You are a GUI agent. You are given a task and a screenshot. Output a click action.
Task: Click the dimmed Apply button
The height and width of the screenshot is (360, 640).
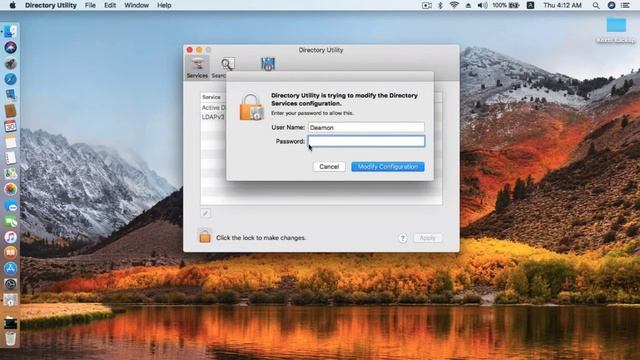(x=427, y=238)
